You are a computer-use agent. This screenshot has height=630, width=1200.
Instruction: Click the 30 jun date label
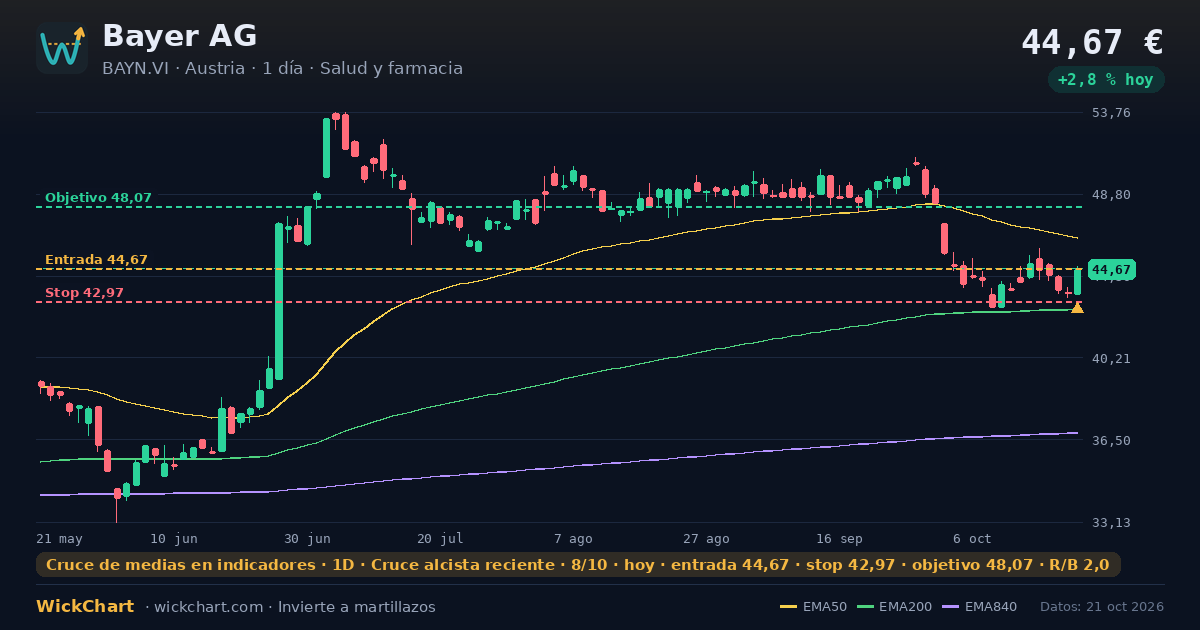click(x=307, y=538)
